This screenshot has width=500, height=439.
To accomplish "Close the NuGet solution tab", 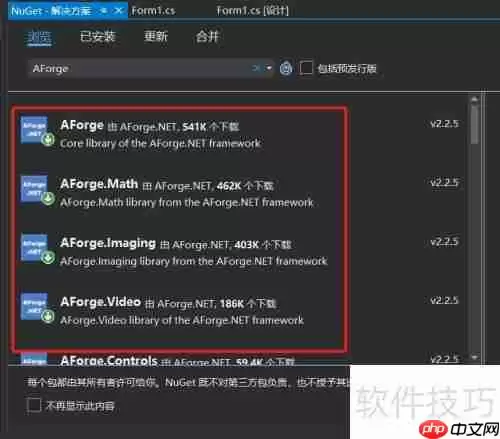I will [118, 11].
